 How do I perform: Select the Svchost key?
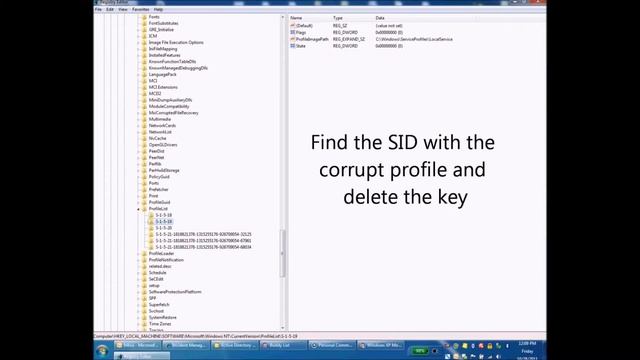(156, 311)
